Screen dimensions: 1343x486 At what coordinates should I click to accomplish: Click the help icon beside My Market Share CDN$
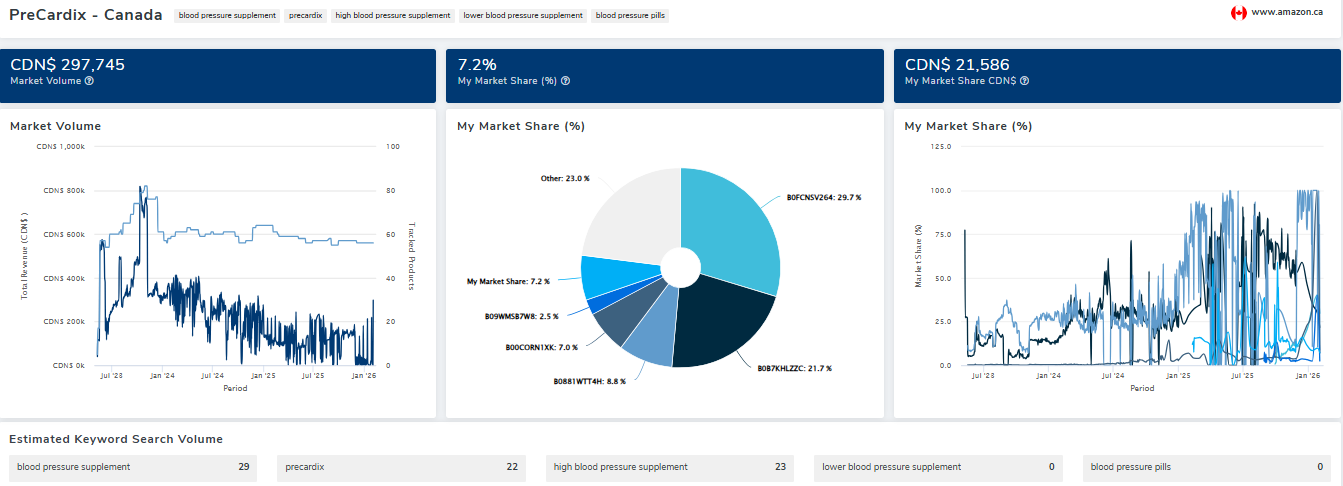1024,81
